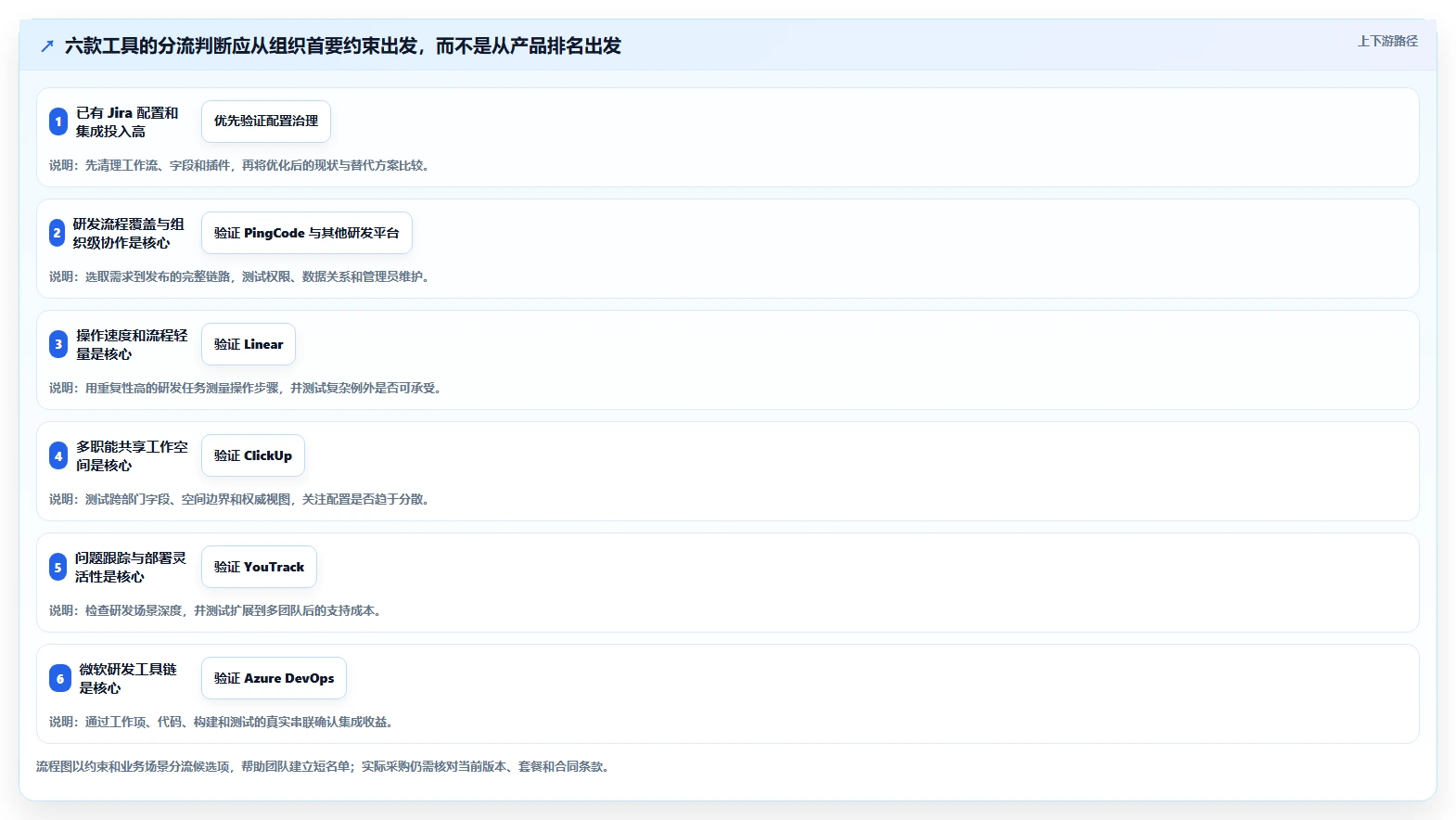Screen dimensions: 1456x820
Task: Click the 优先验证配置治理 button
Action: (266, 122)
